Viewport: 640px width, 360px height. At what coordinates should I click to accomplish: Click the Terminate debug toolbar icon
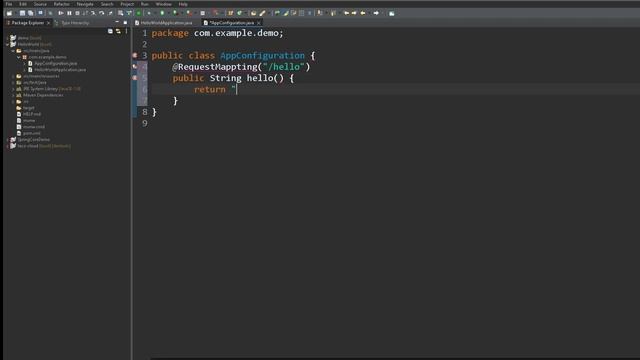77,13
